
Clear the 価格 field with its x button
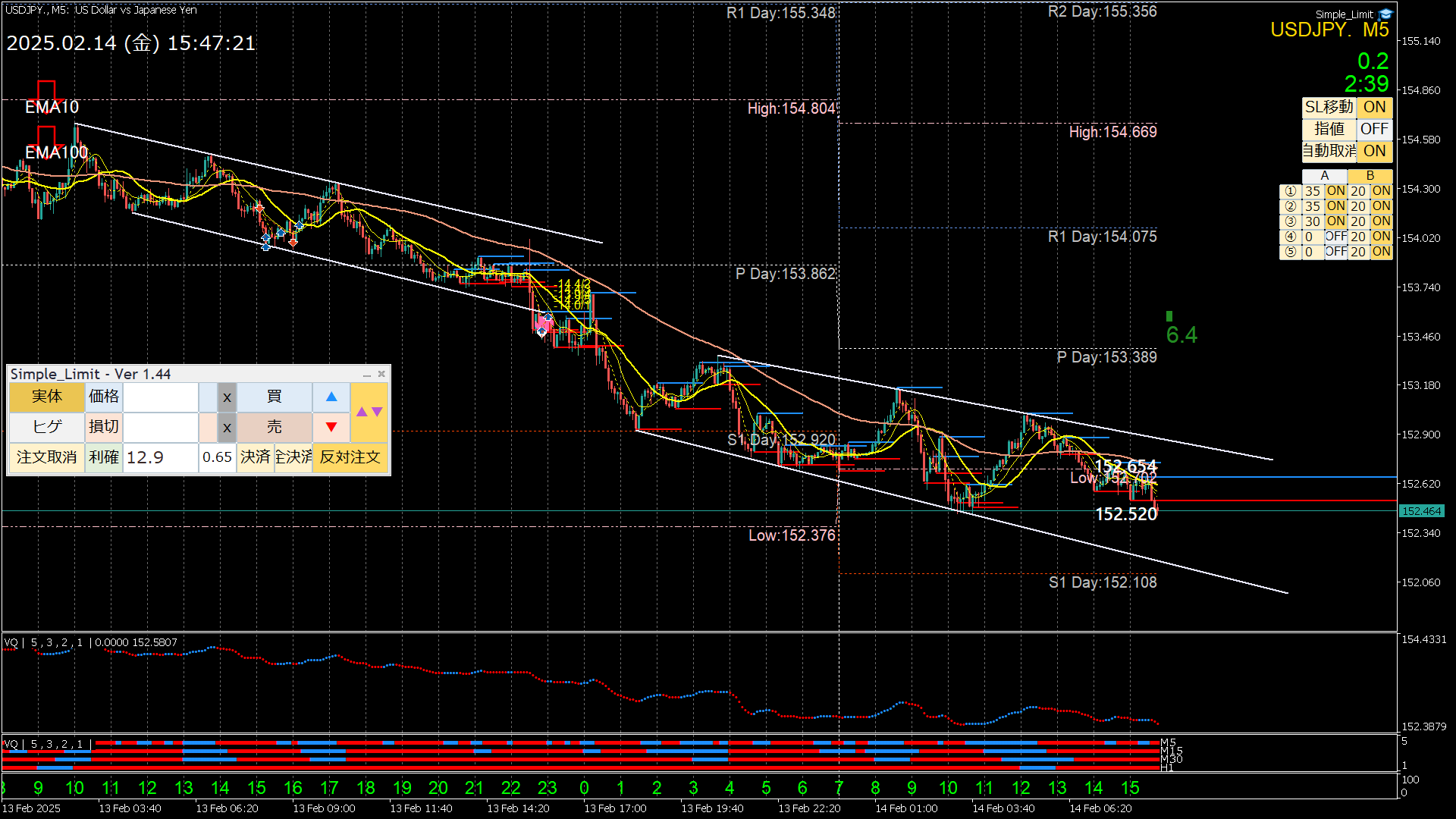[x=227, y=397]
